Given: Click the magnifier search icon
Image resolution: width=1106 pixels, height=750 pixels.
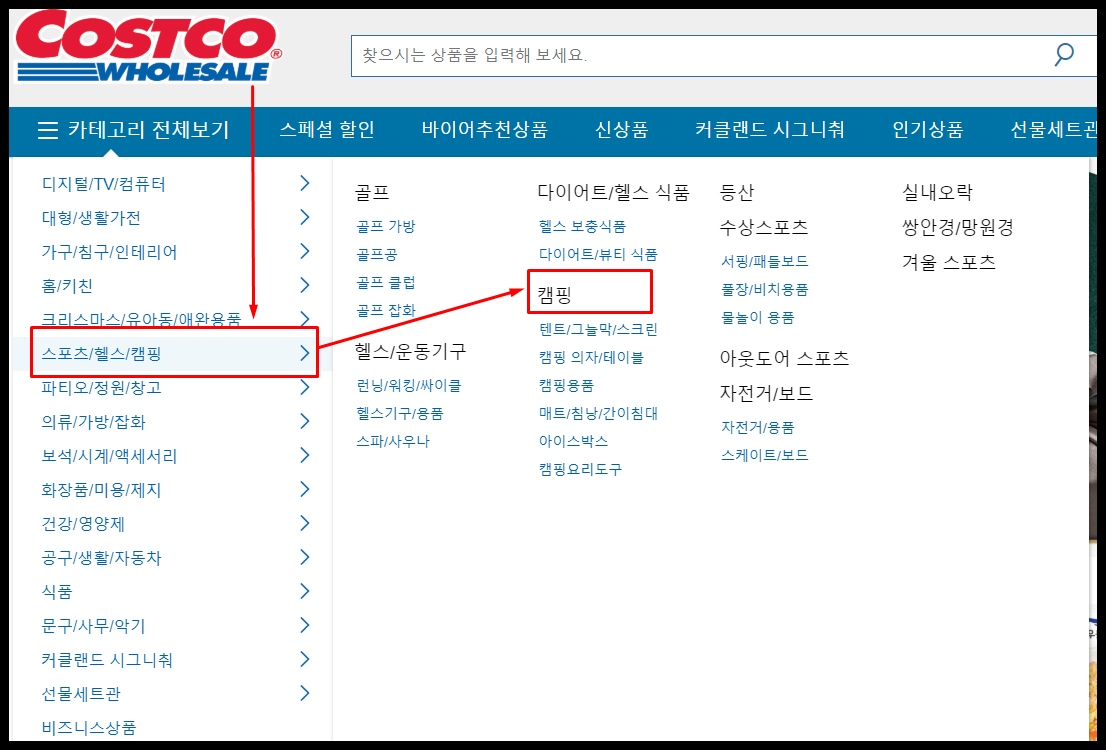Looking at the screenshot, I should click(1064, 54).
